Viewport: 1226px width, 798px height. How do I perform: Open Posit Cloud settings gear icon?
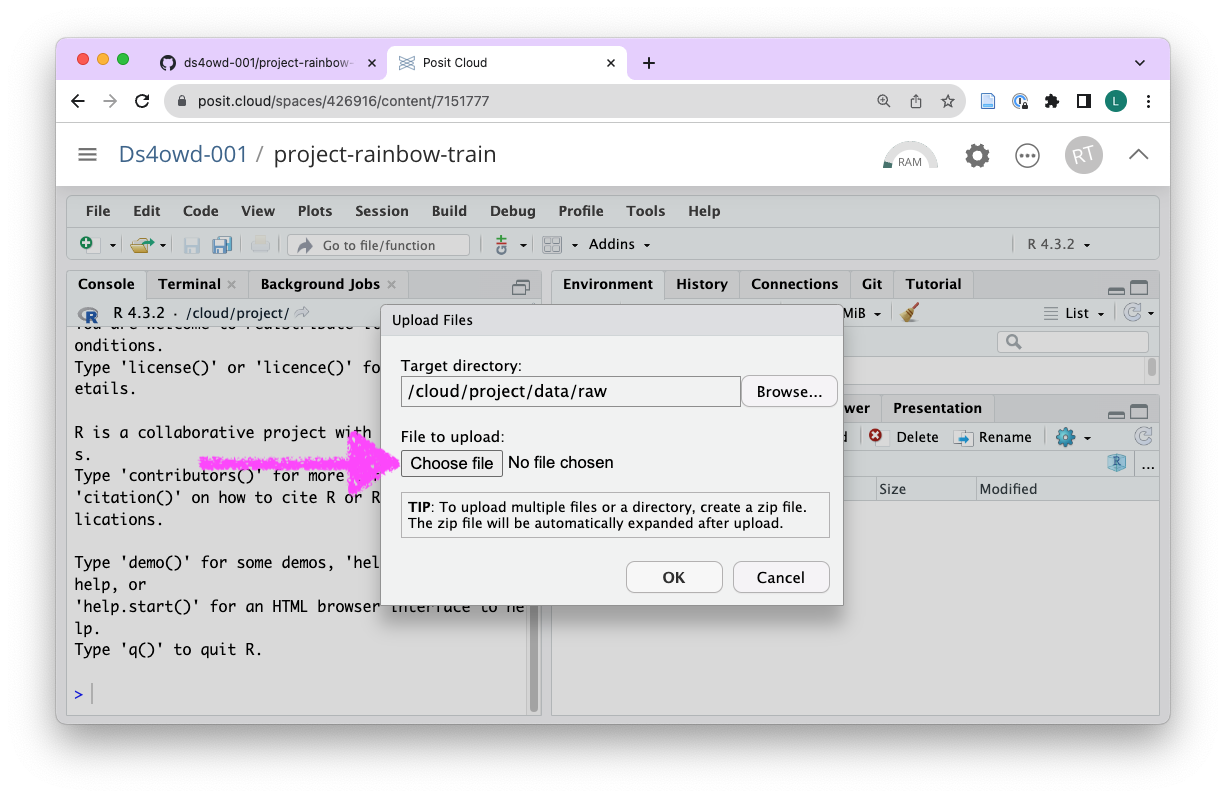coord(977,156)
